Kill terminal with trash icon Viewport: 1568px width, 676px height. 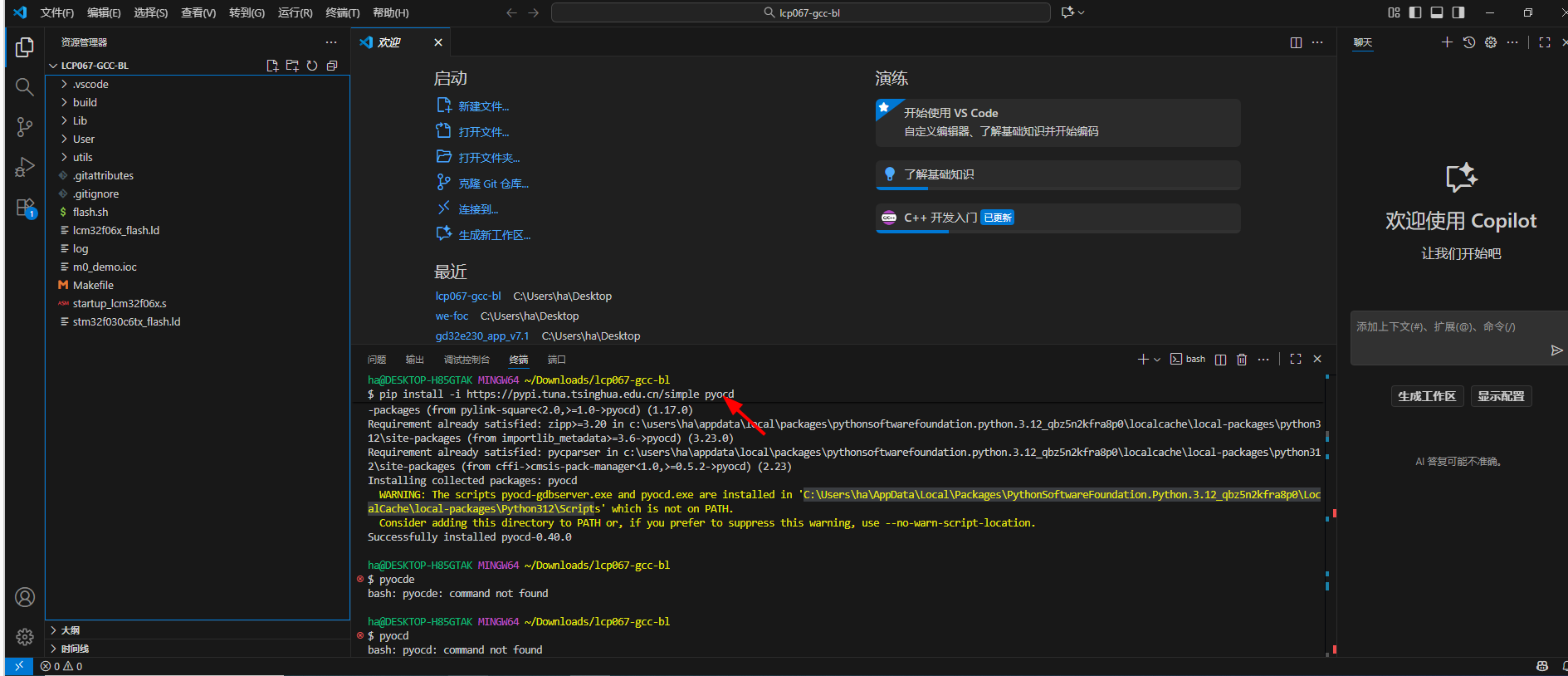(x=1242, y=360)
